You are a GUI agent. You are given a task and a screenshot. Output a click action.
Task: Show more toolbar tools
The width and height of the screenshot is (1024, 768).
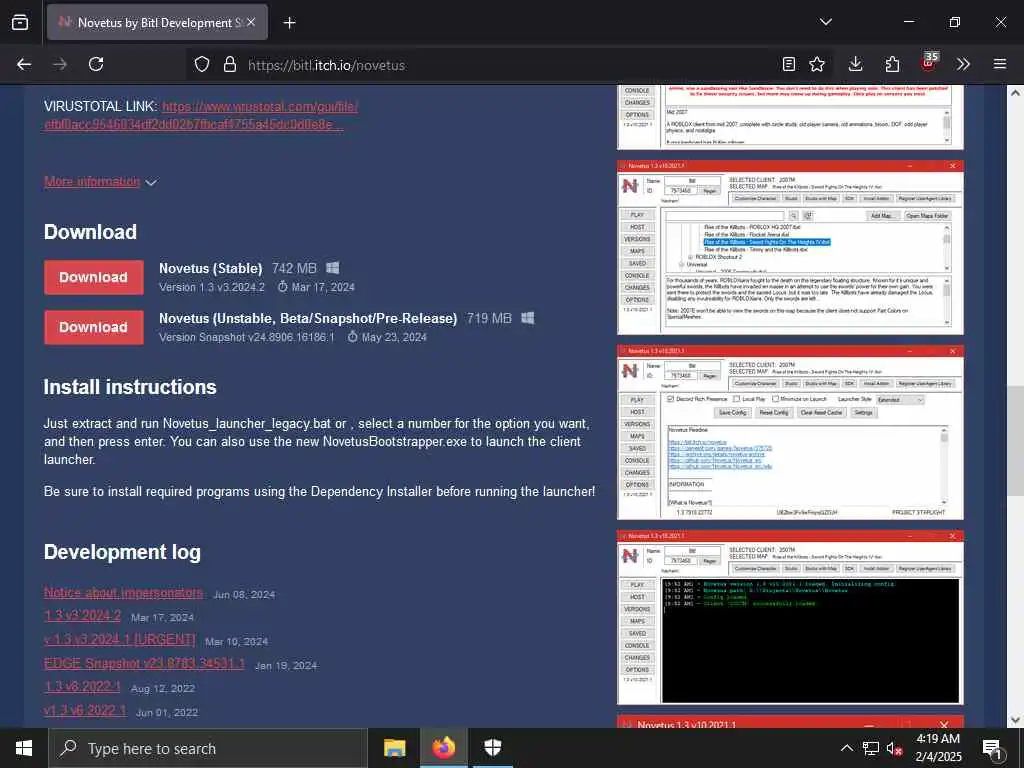[963, 64]
